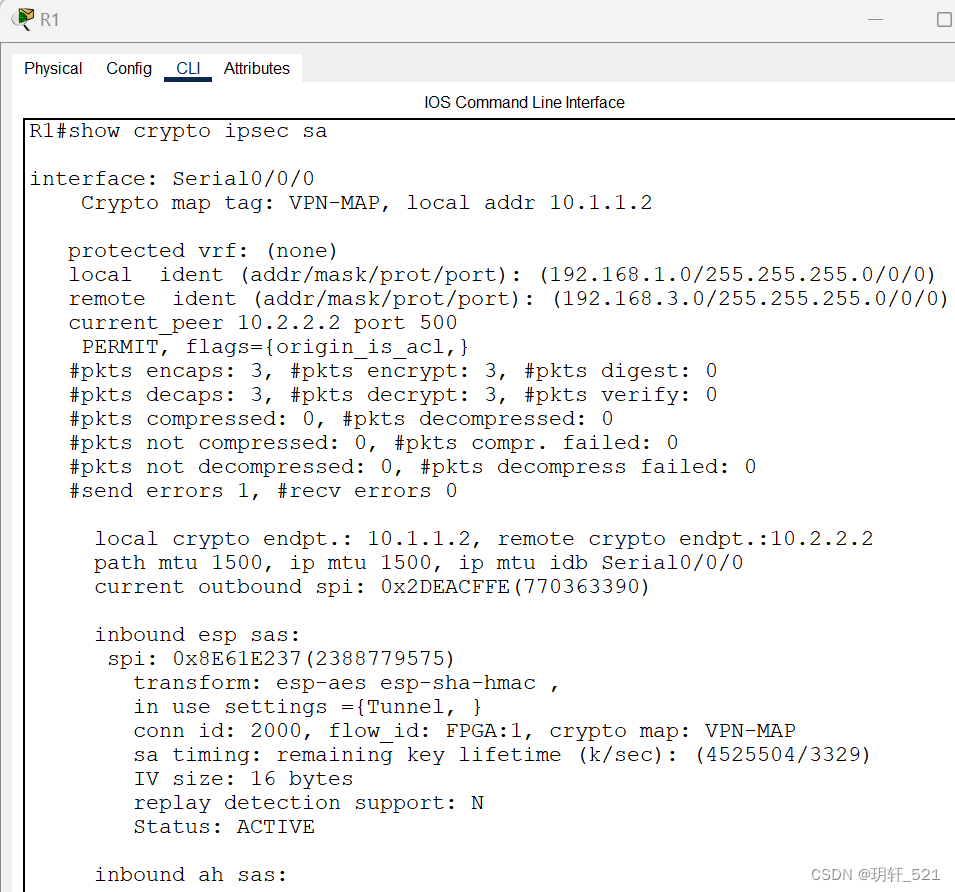Click the Packet Tracer R1 window icon
This screenshot has width=955, height=892.
pos(23,19)
